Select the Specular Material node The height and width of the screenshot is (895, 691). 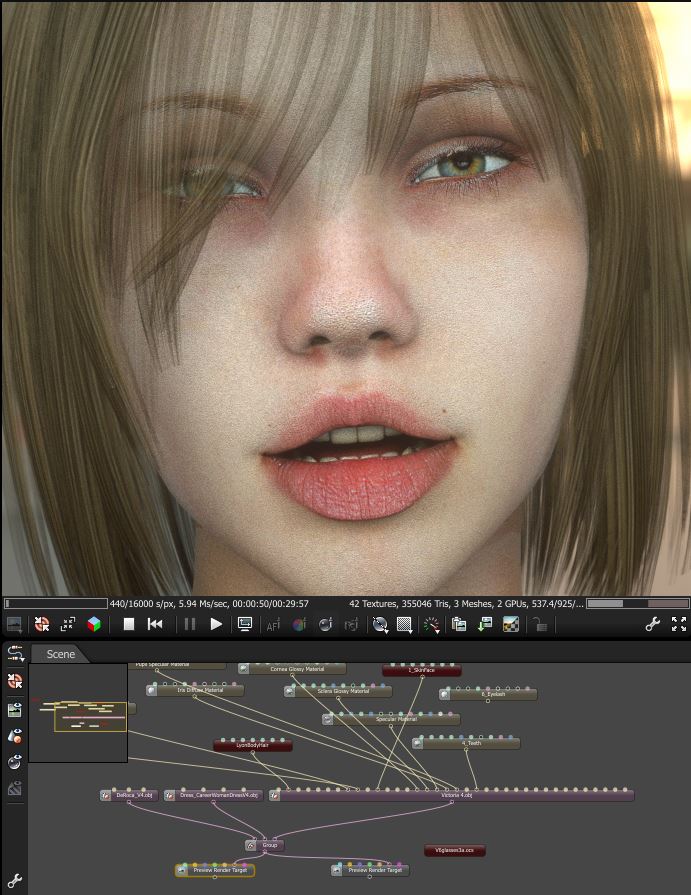pyautogui.click(x=391, y=719)
